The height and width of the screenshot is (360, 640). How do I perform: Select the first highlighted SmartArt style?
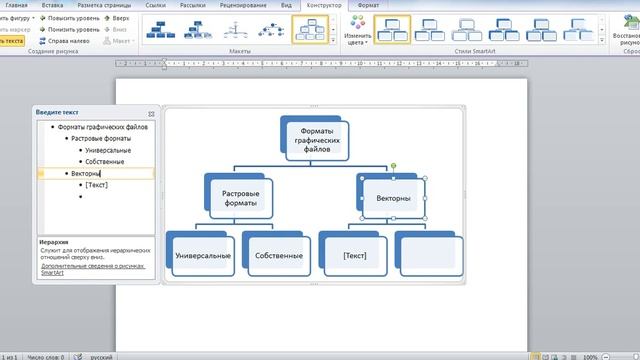(x=392, y=30)
